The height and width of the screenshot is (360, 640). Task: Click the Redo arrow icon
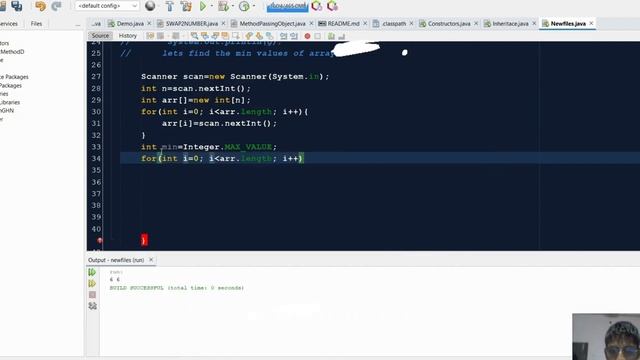point(56,6)
